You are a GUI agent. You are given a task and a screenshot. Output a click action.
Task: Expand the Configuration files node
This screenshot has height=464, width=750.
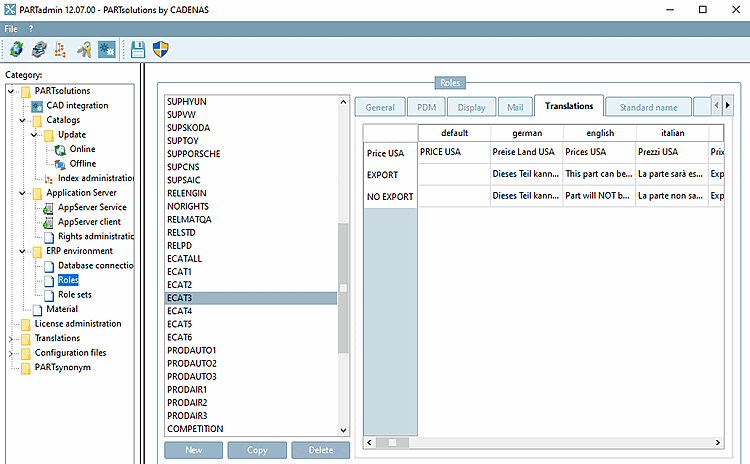click(x=11, y=354)
